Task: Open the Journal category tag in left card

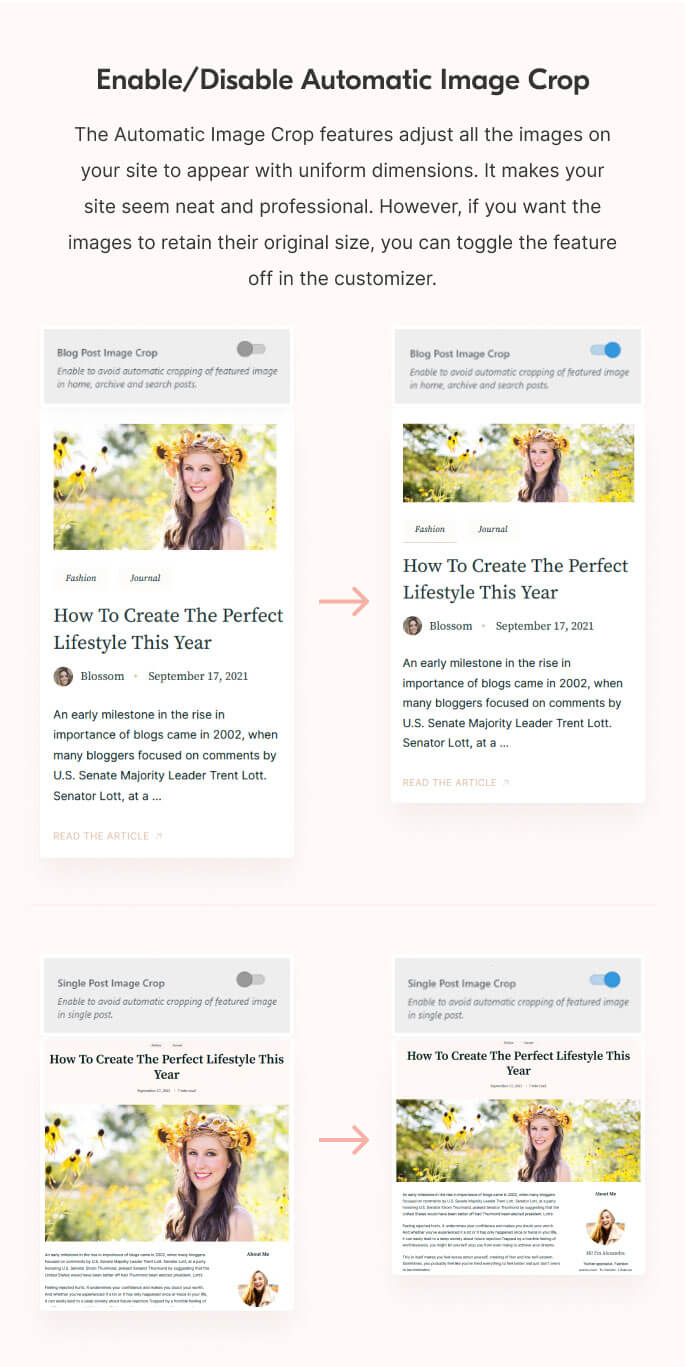Action: [145, 578]
